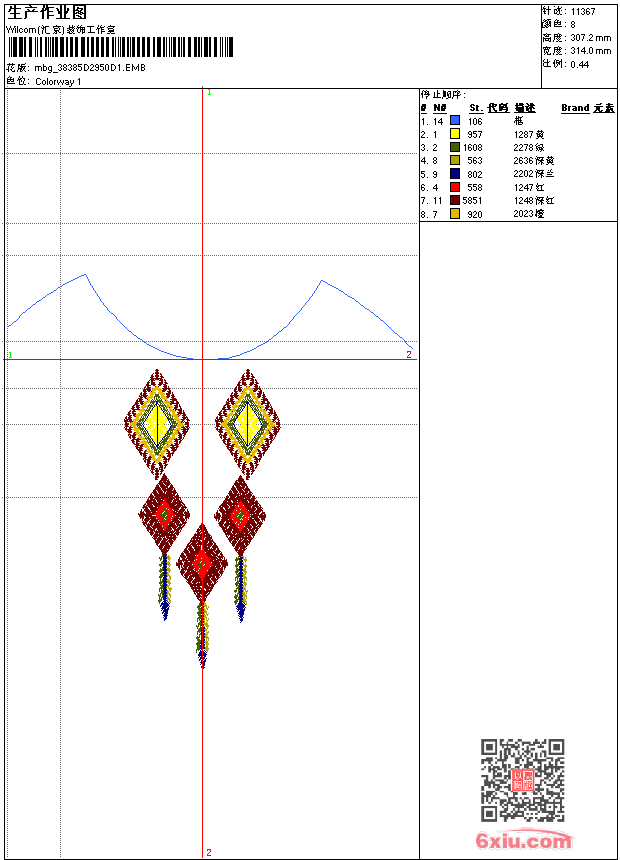Click the description '2278 绿'
The width and height of the screenshot is (620, 860).
tap(529, 148)
